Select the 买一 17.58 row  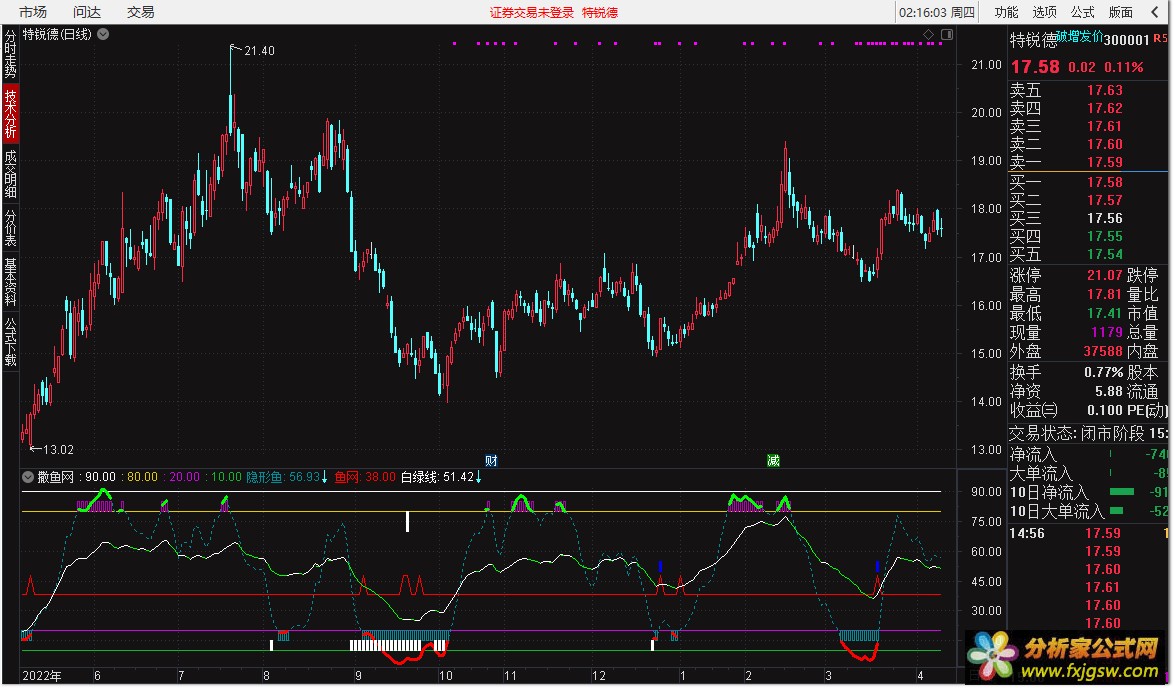[1088, 182]
